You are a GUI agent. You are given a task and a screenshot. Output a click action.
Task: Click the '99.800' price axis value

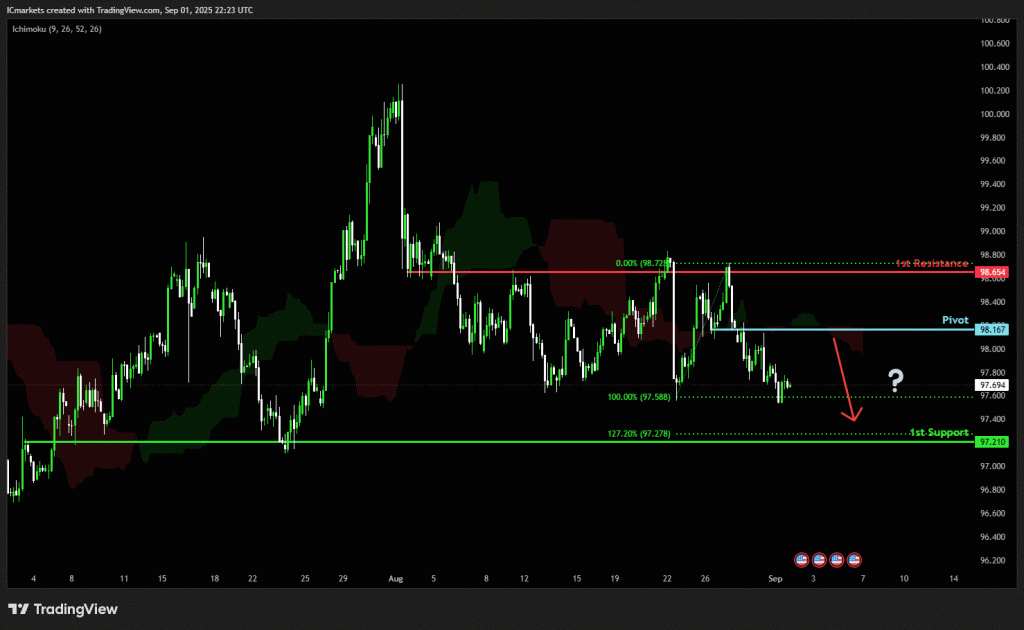(x=995, y=138)
